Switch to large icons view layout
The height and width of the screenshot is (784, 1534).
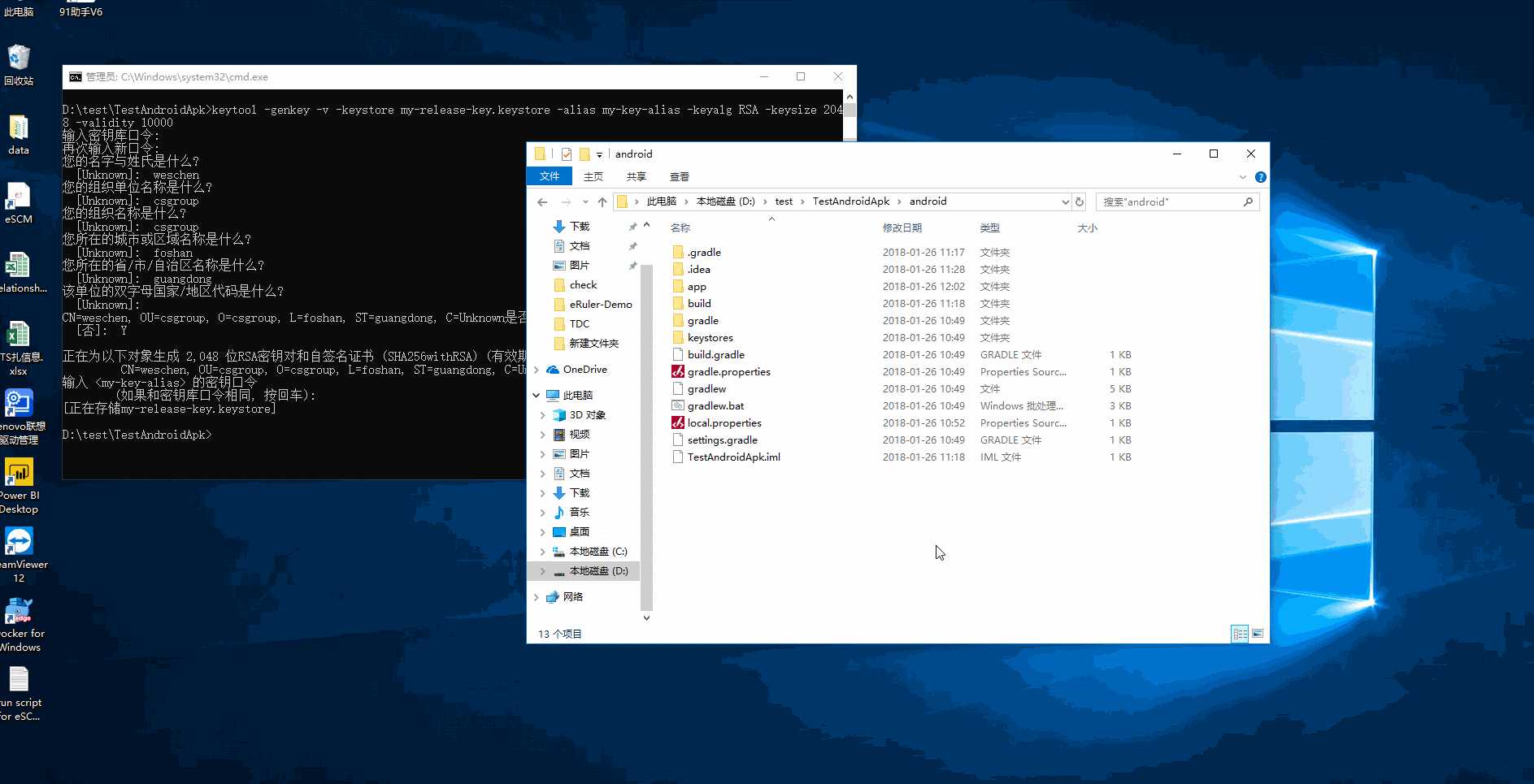[x=1258, y=634]
